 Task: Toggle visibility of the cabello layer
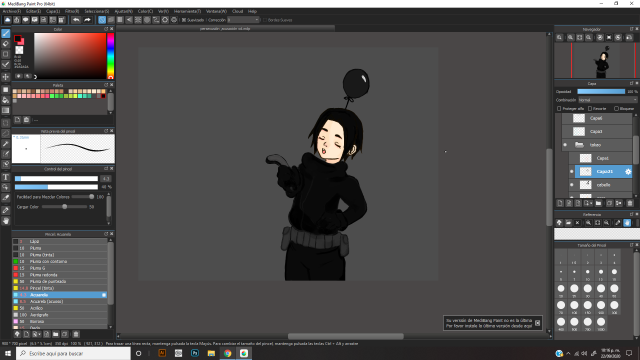(571, 185)
